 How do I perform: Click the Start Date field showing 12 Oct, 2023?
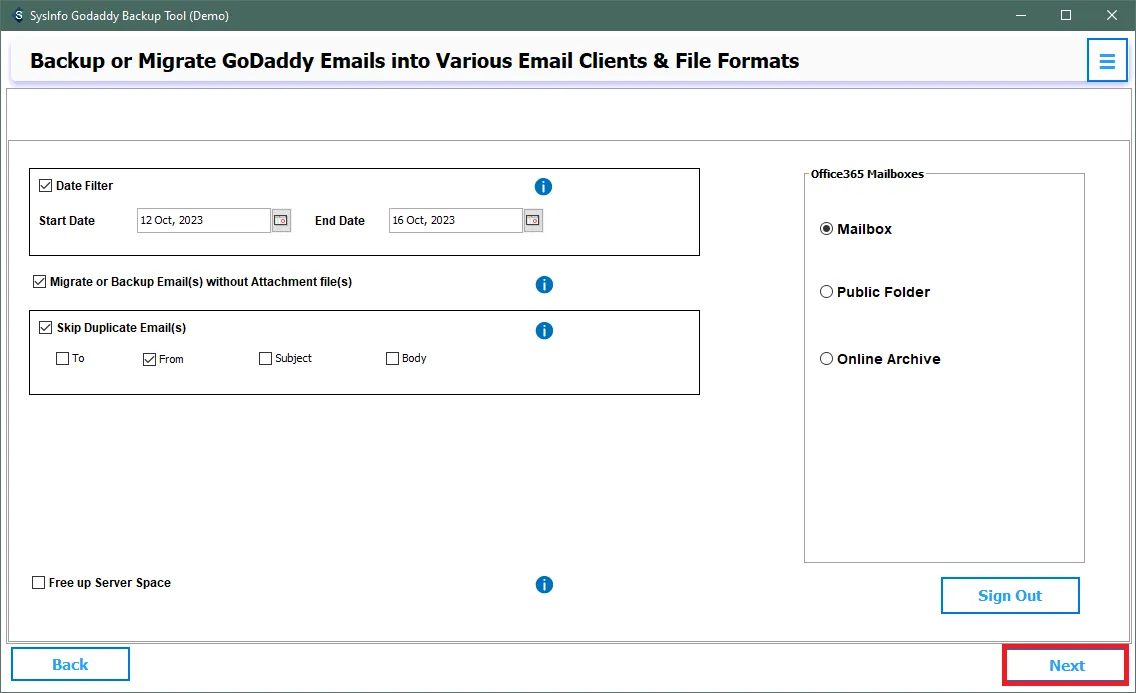pos(204,220)
